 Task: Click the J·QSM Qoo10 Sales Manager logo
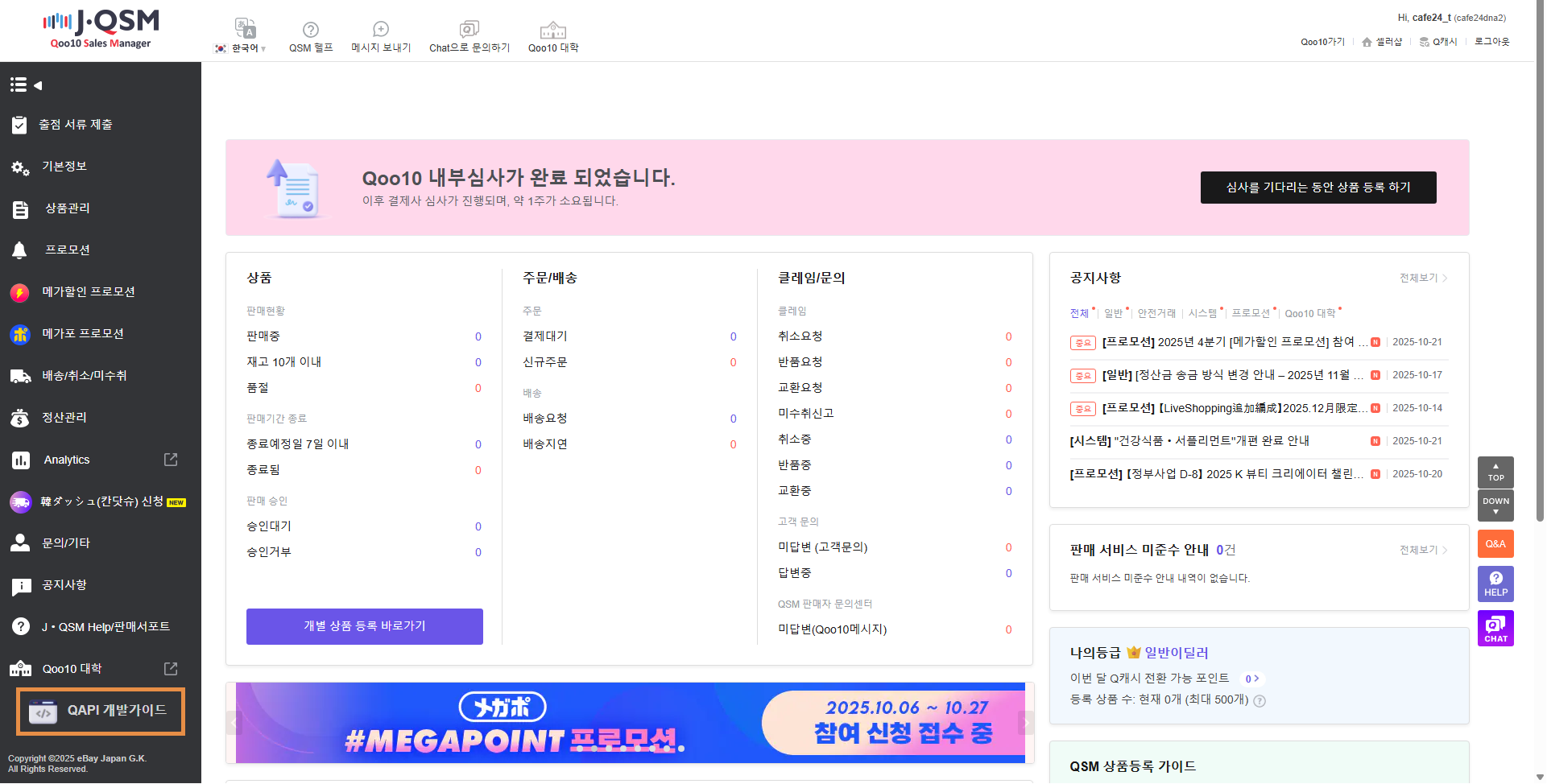(x=101, y=30)
